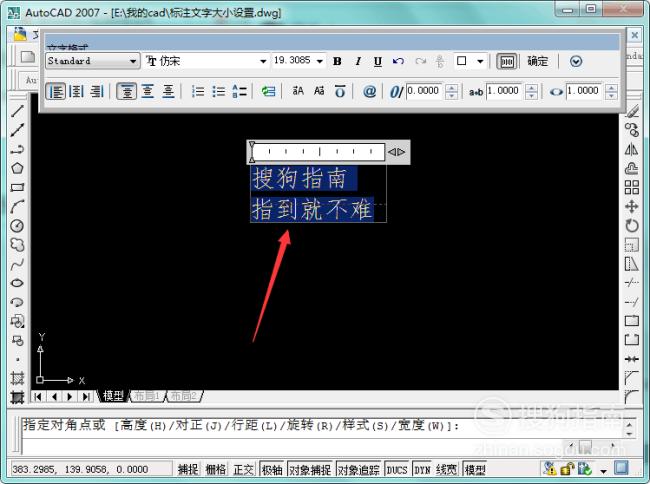Image resolution: width=650 pixels, height=484 pixels.
Task: Select the Ellipse tool
Action: [17, 283]
